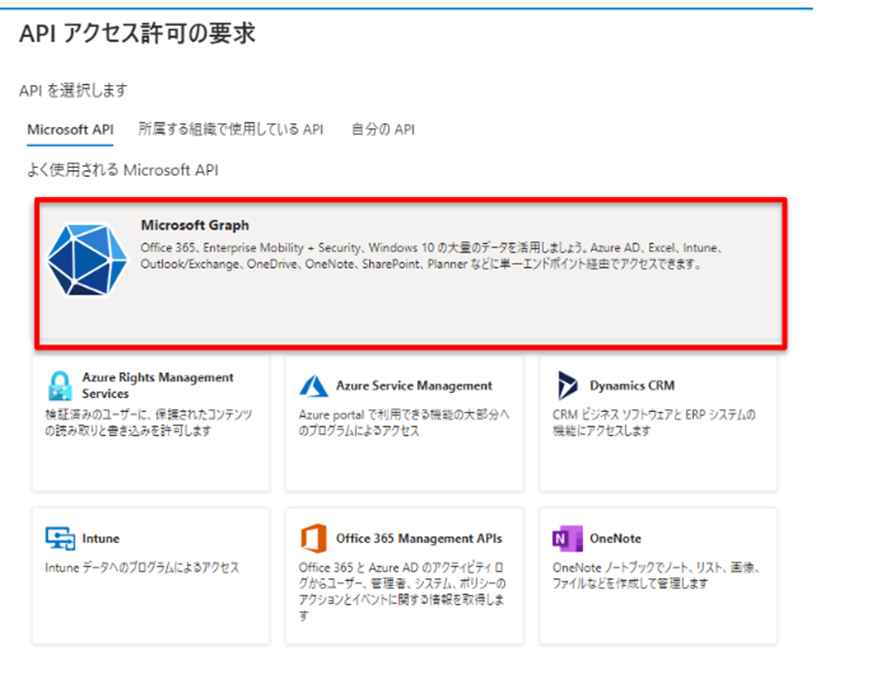The image size is (886, 684).
Task: Click the Azure Service Management triangle icon
Action: tap(314, 386)
